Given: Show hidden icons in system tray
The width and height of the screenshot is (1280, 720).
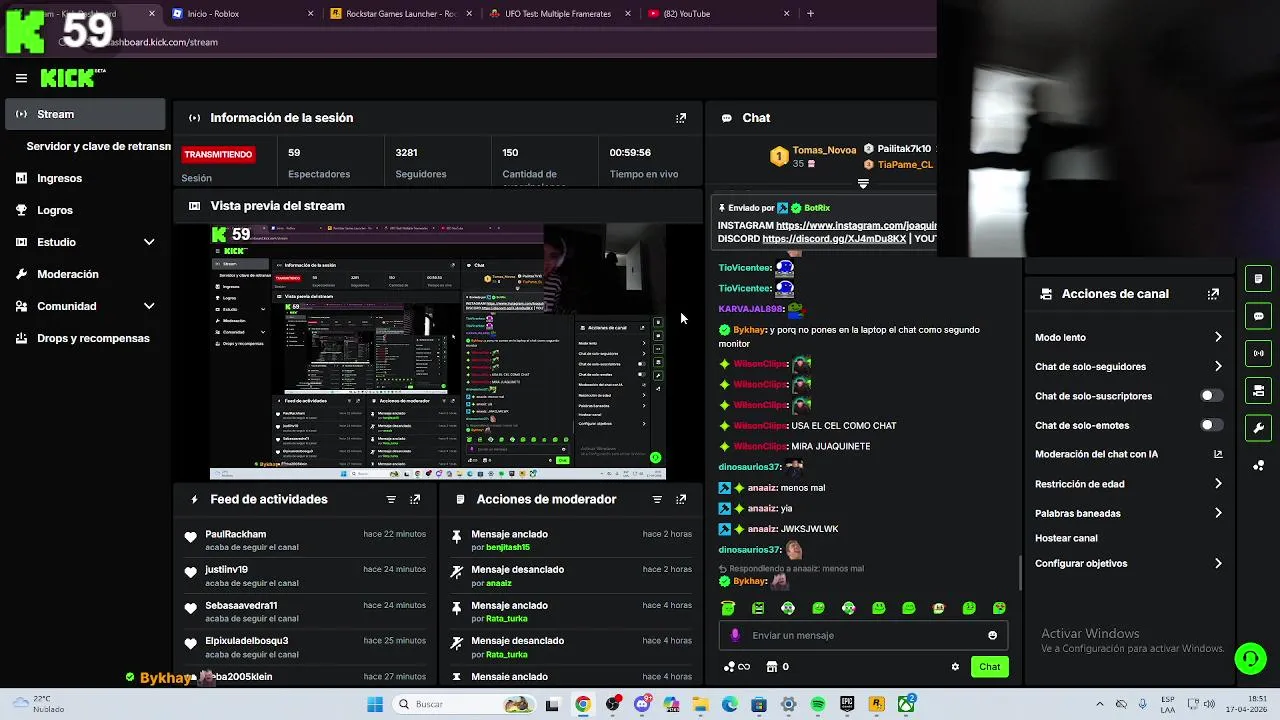Looking at the screenshot, I should 1100,705.
